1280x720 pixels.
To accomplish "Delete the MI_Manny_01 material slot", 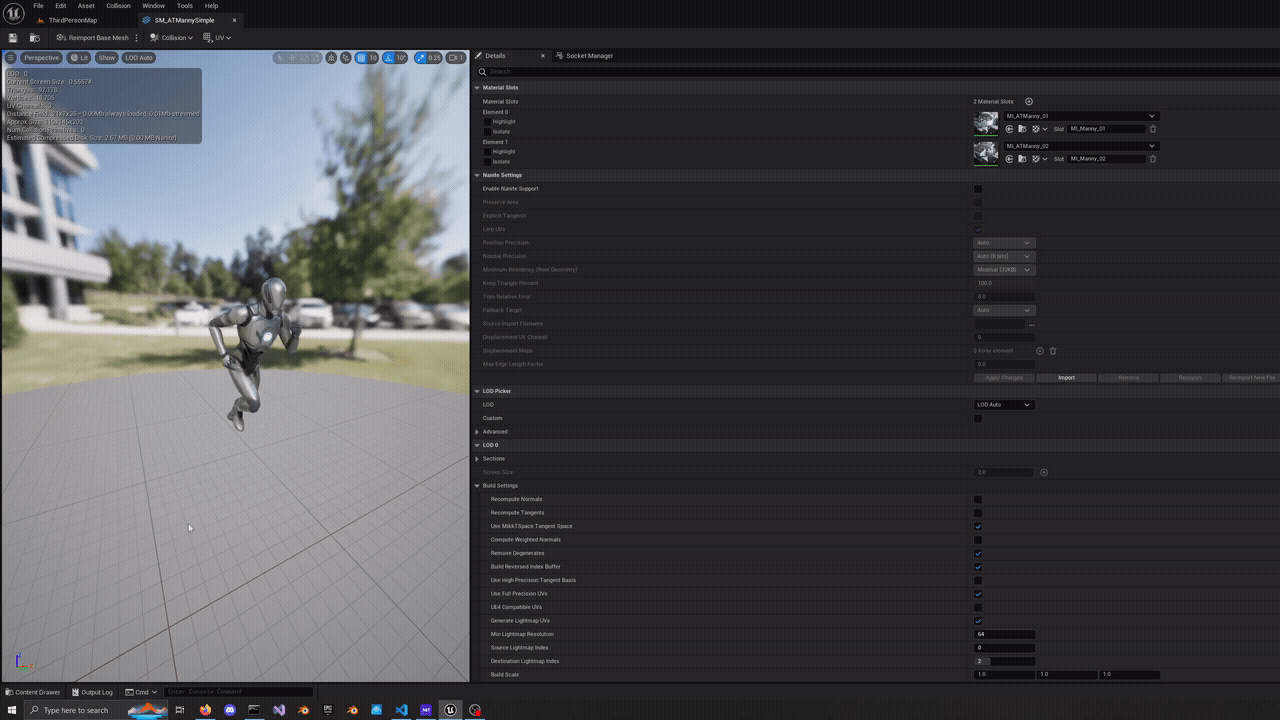I will tap(1152, 129).
